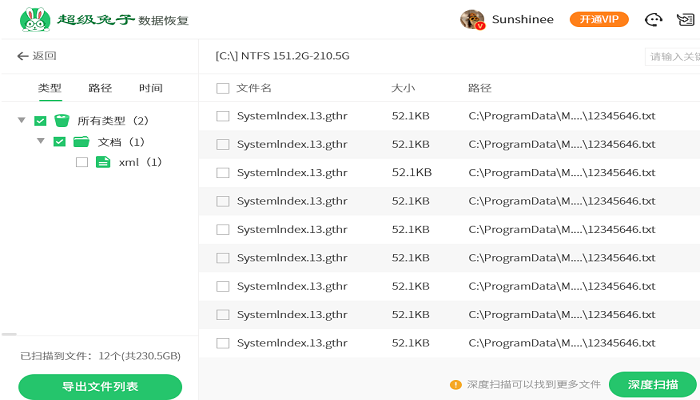Click the Super Rabbit logo icon
Image resolution: width=700 pixels, height=400 pixels.
(x=36, y=19)
